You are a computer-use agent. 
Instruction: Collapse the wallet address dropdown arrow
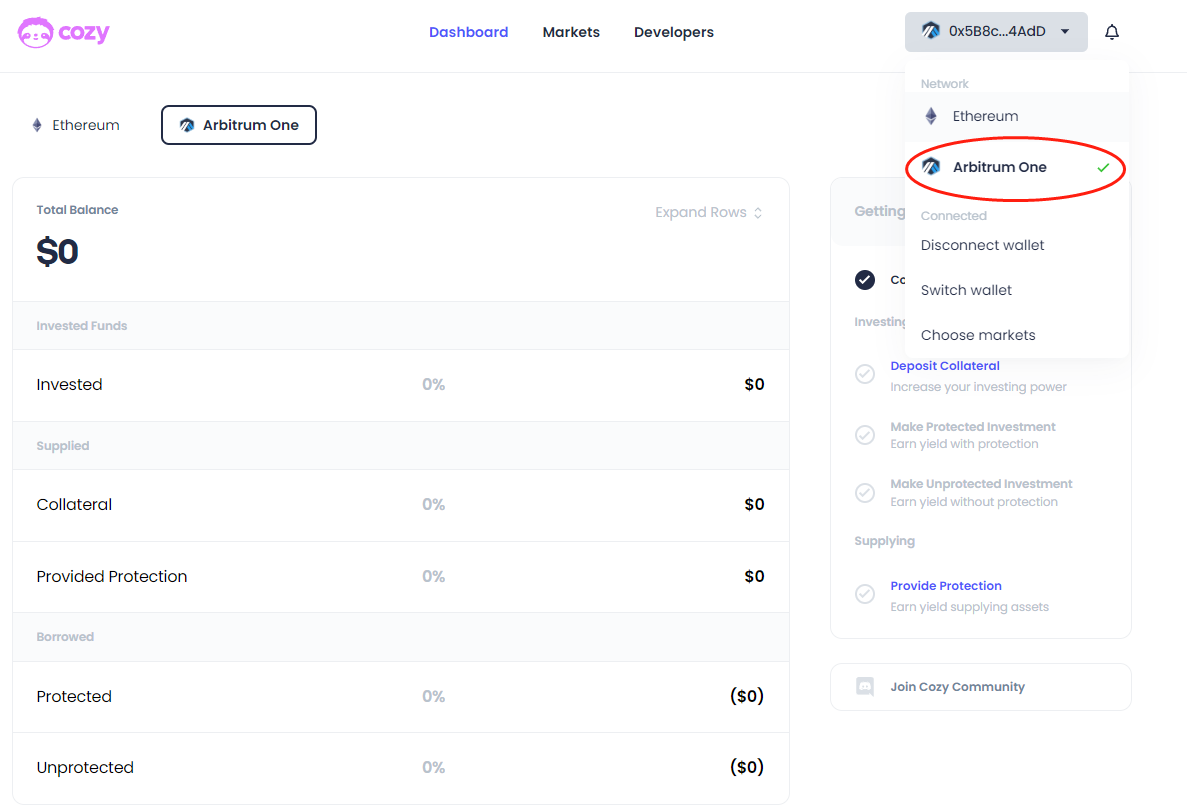[1065, 32]
